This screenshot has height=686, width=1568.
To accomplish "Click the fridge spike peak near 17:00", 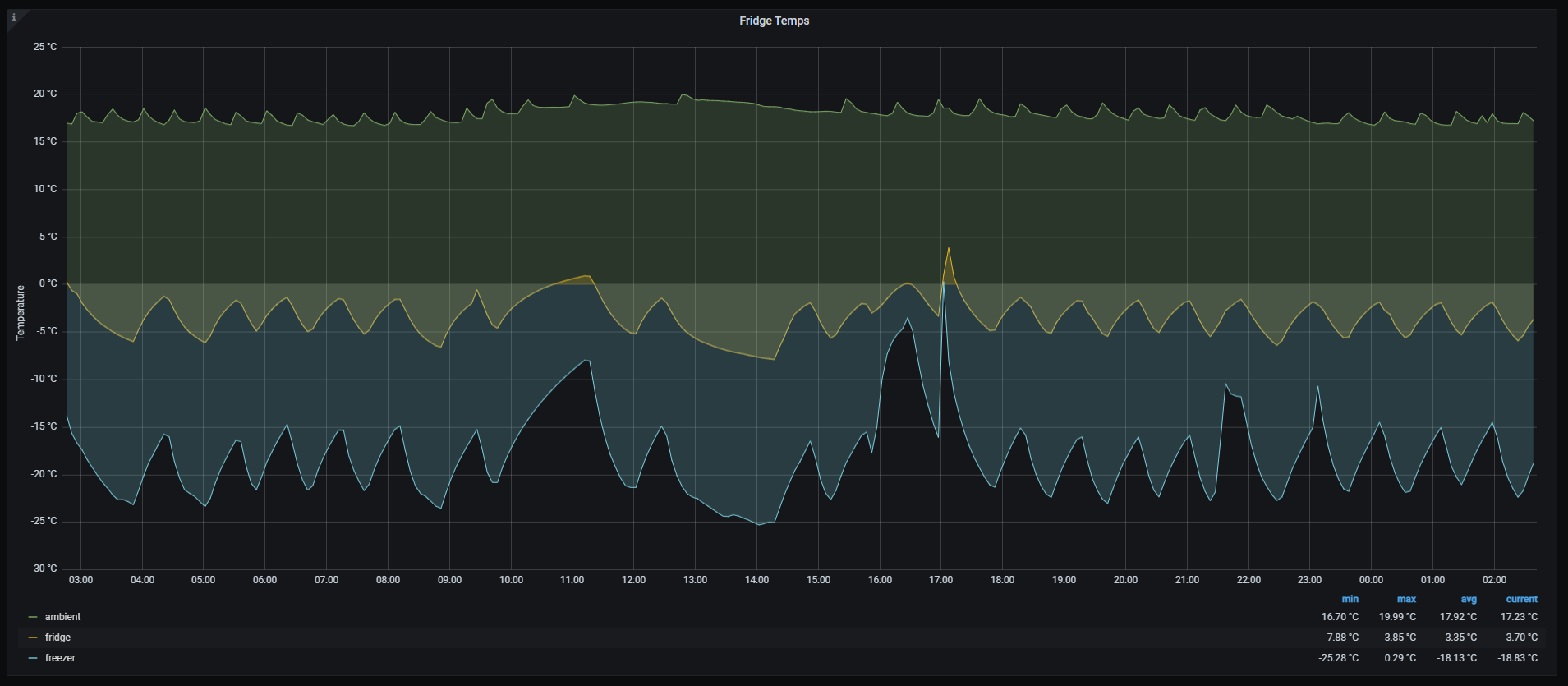I will [x=949, y=247].
